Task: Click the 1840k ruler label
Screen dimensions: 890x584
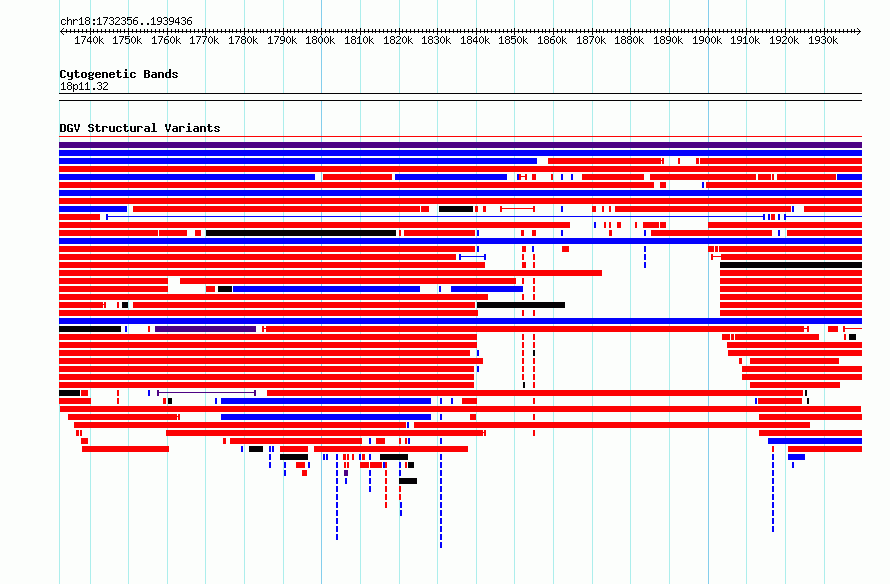Action: point(475,40)
